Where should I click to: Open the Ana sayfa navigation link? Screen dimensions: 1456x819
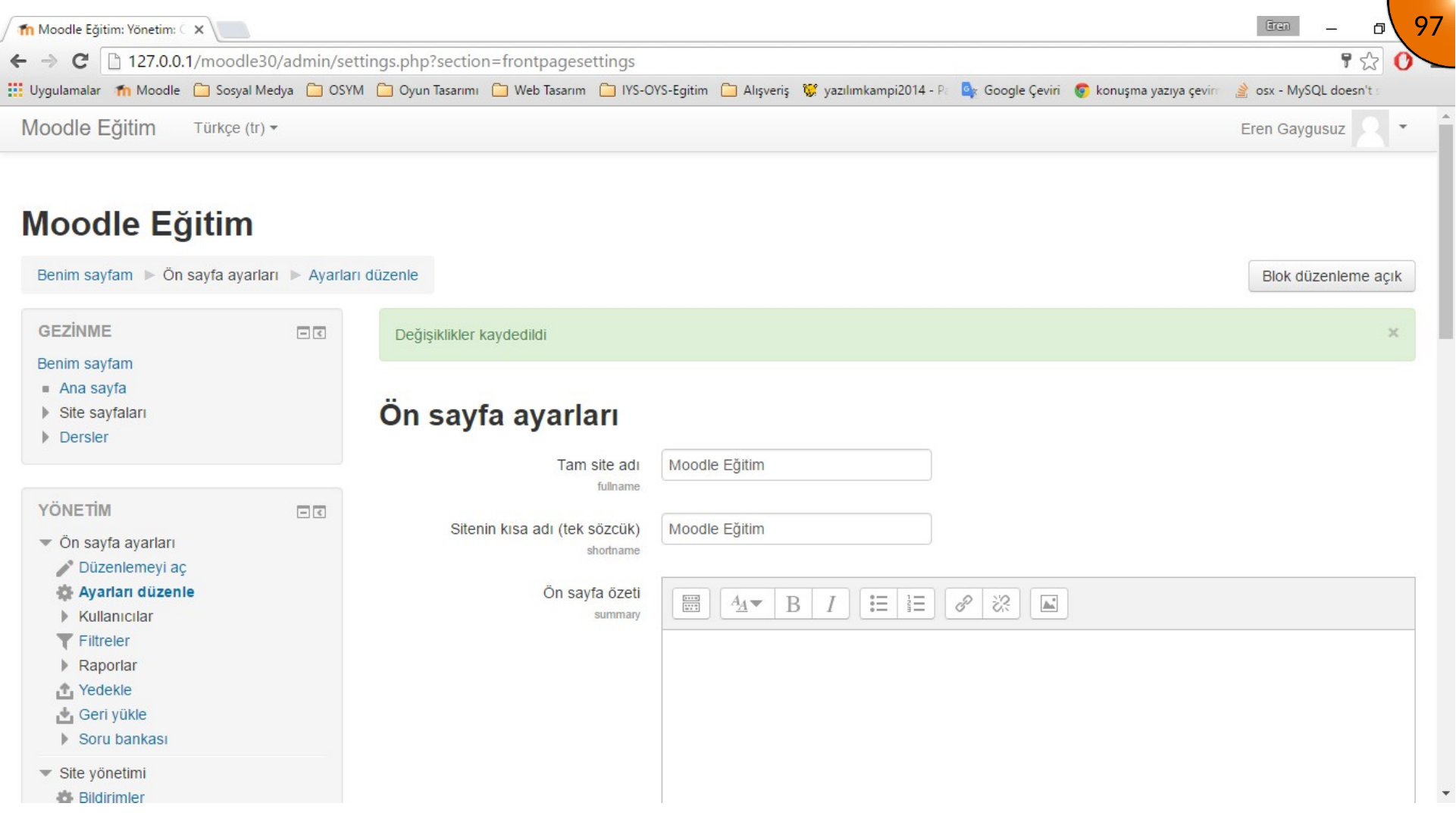click(92, 388)
